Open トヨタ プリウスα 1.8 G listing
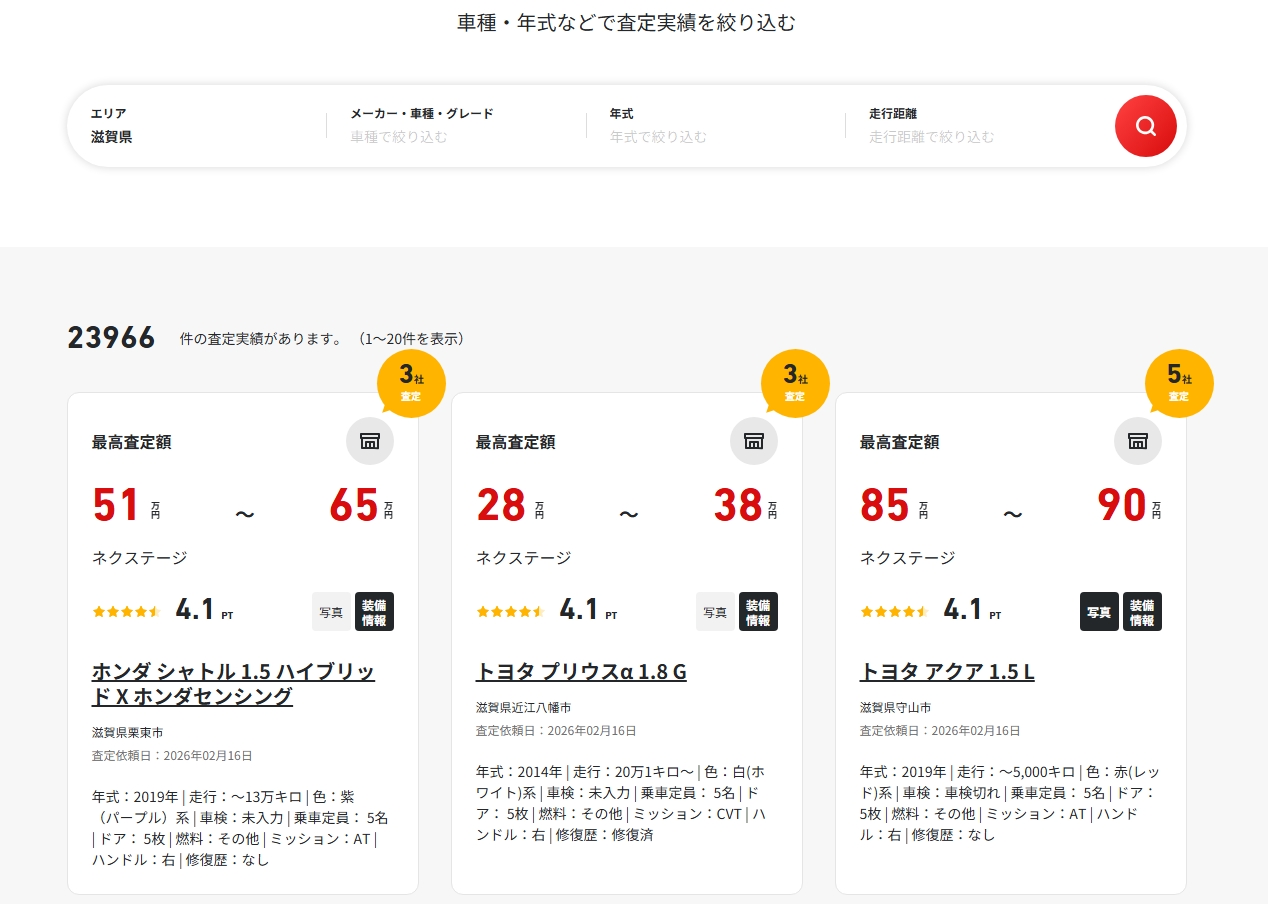The height and width of the screenshot is (904, 1268). [x=581, y=672]
